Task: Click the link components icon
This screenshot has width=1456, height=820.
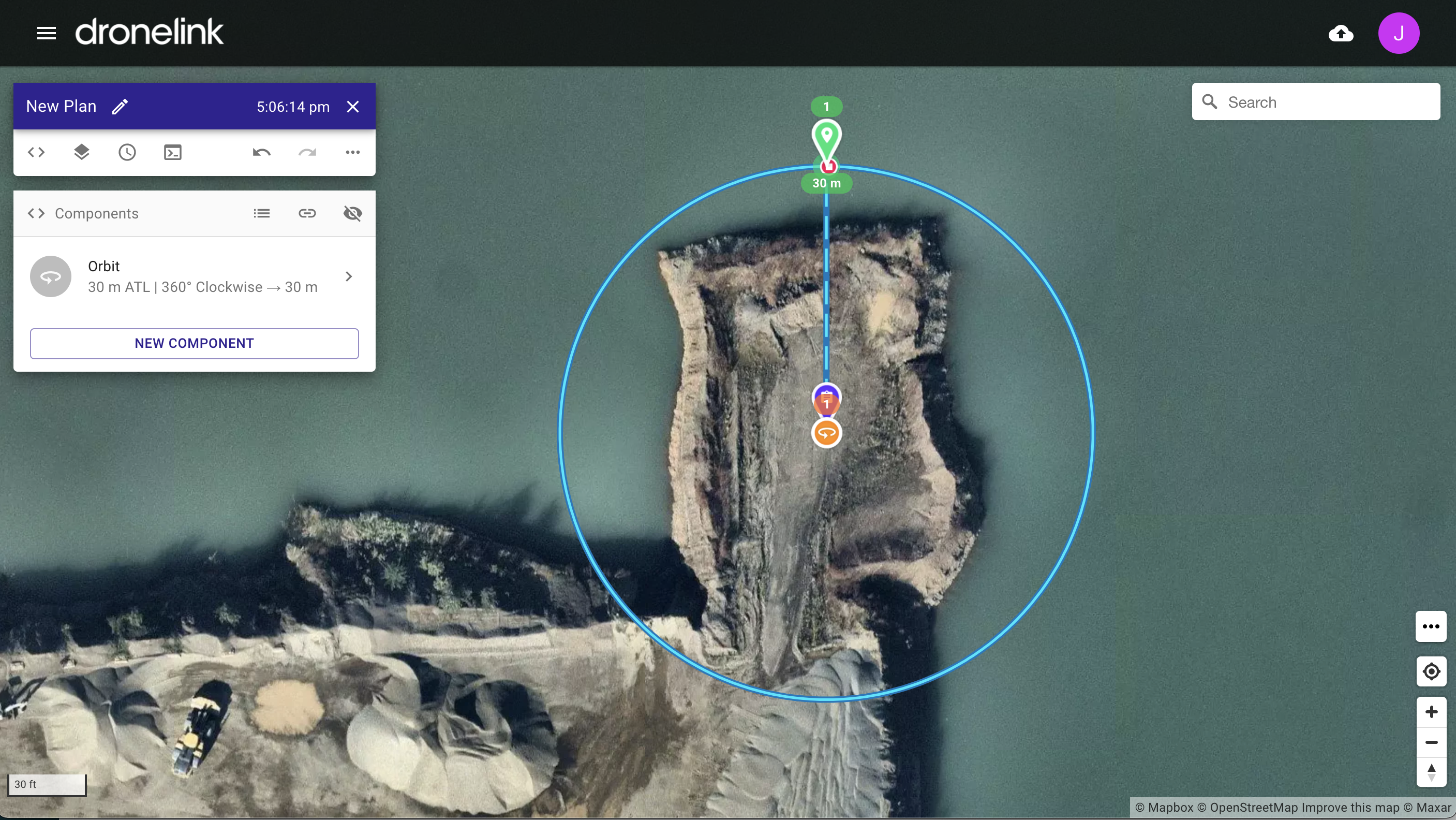Action: [307, 213]
